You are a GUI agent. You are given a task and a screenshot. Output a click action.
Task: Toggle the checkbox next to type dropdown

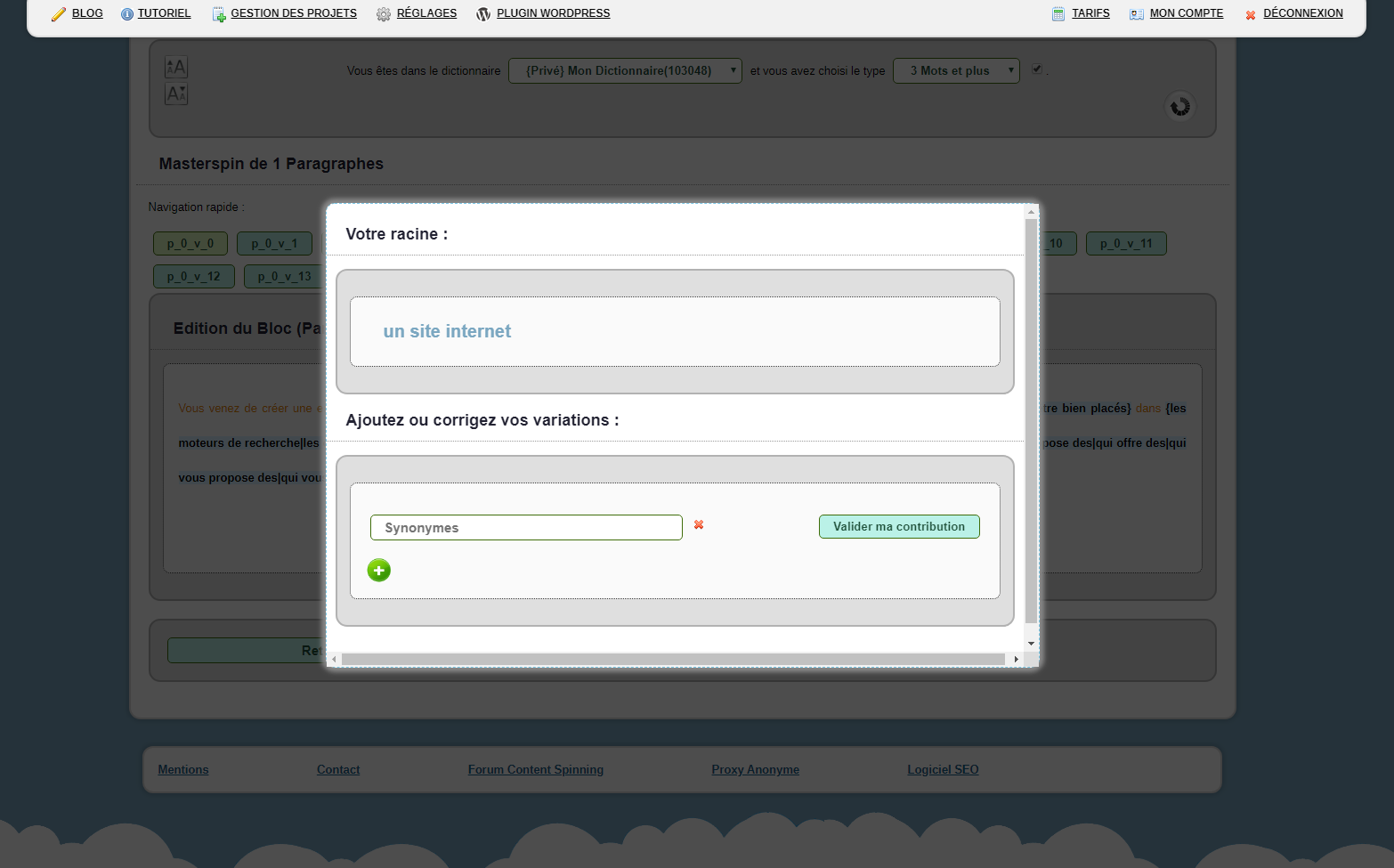click(x=1037, y=69)
